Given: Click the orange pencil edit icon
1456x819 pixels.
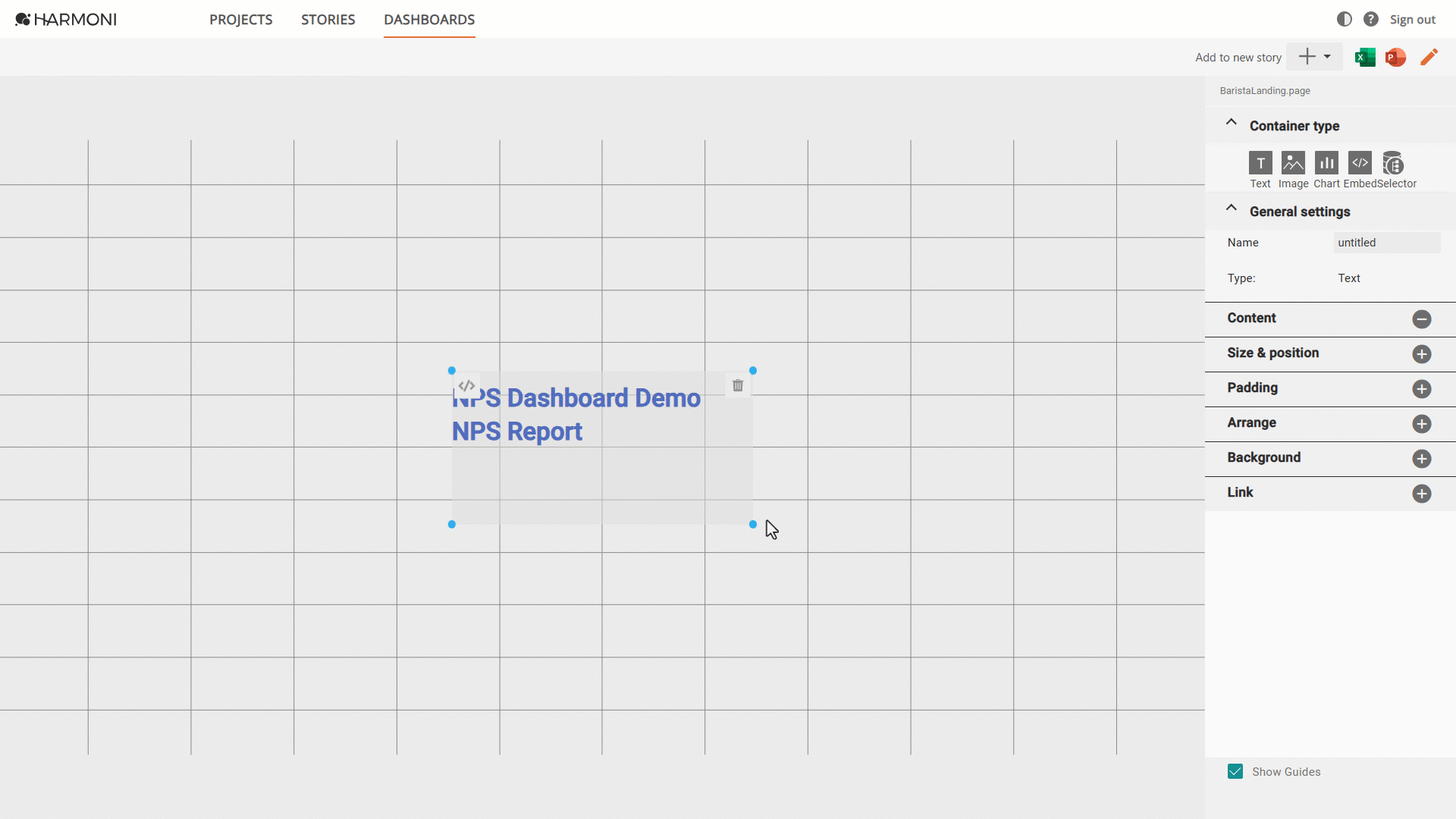Looking at the screenshot, I should [x=1429, y=57].
